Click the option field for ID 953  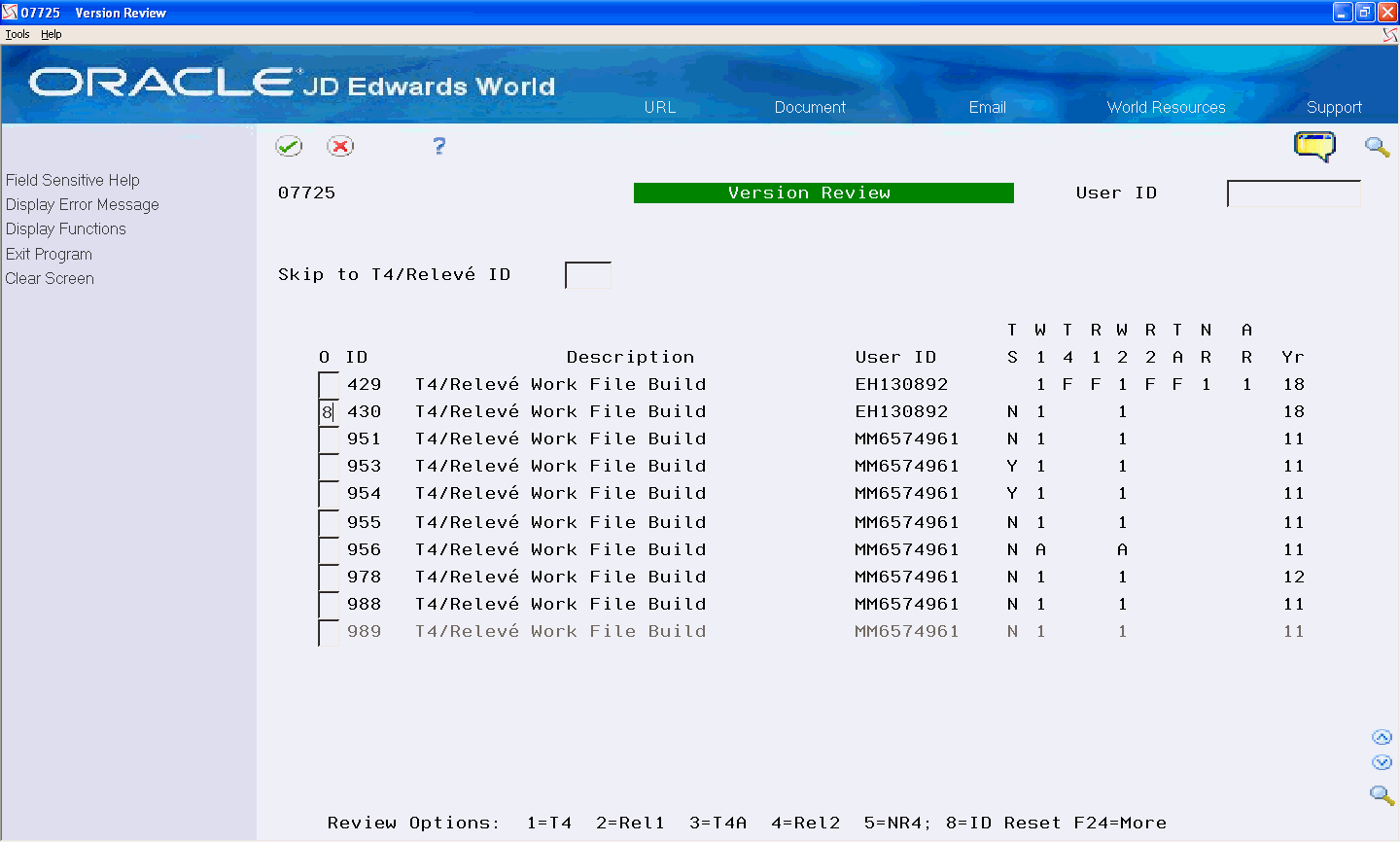[x=329, y=467]
